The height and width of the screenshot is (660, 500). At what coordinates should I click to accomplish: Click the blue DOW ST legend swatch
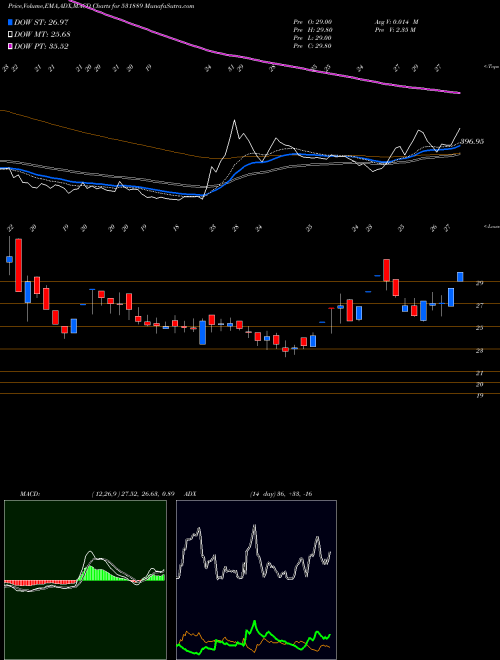(11, 23)
